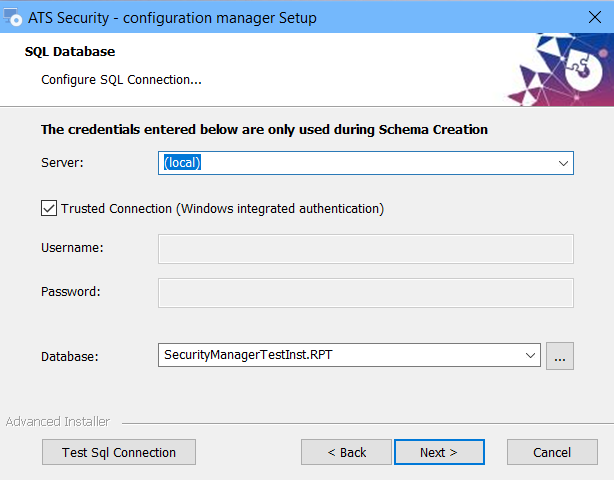Click the window title bar text
Image resolution: width=614 pixels, height=480 pixels.
(172, 18)
